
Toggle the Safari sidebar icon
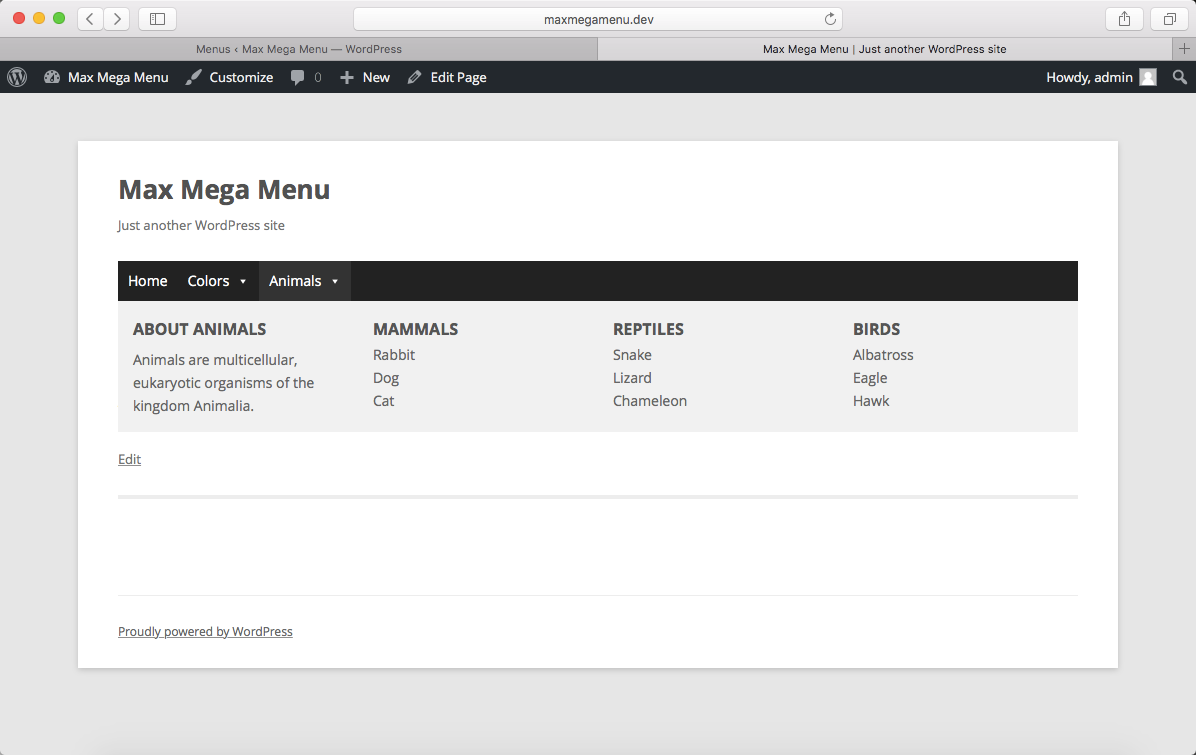click(x=157, y=18)
